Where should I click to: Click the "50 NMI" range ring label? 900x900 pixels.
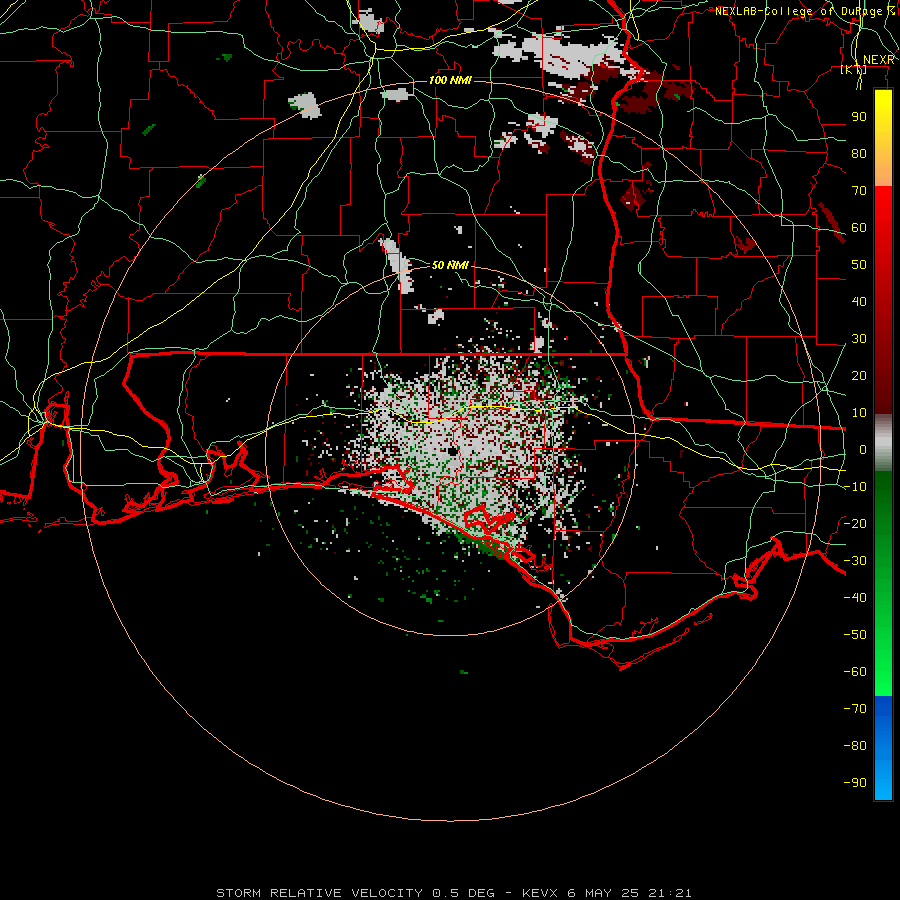[x=450, y=265]
